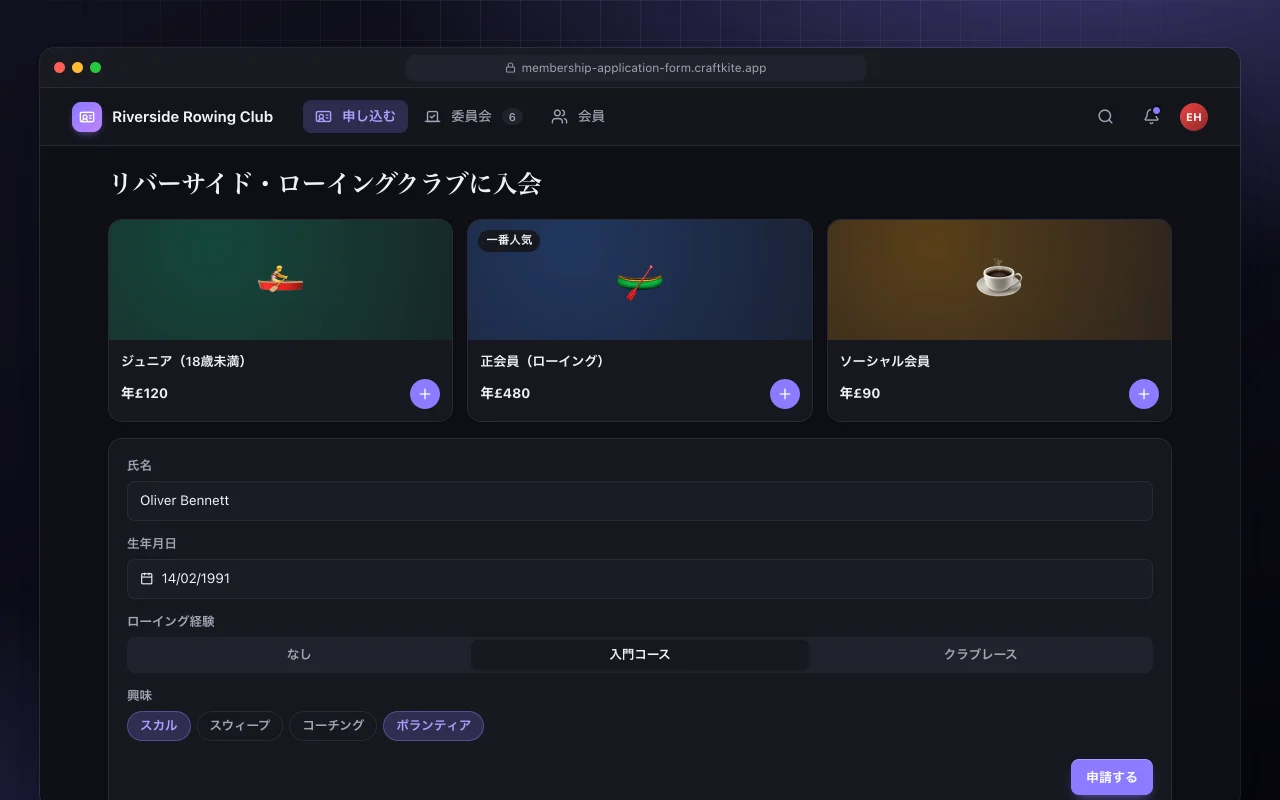Toggle the スカル interest chip

click(x=159, y=726)
